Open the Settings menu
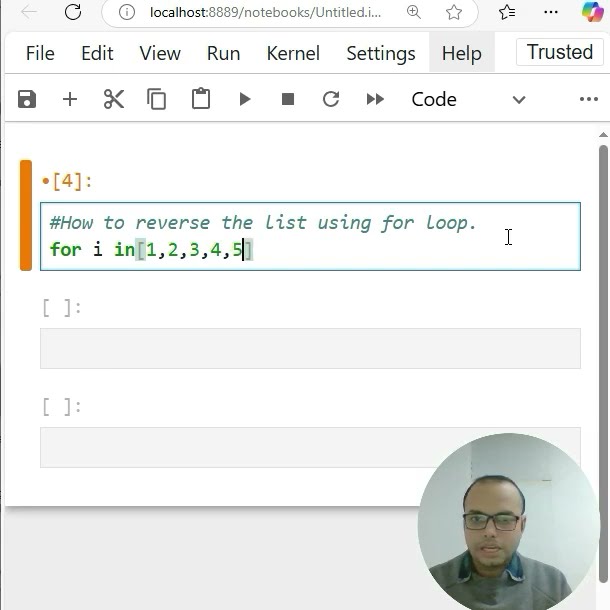Image resolution: width=610 pixels, height=610 pixels. 381,53
